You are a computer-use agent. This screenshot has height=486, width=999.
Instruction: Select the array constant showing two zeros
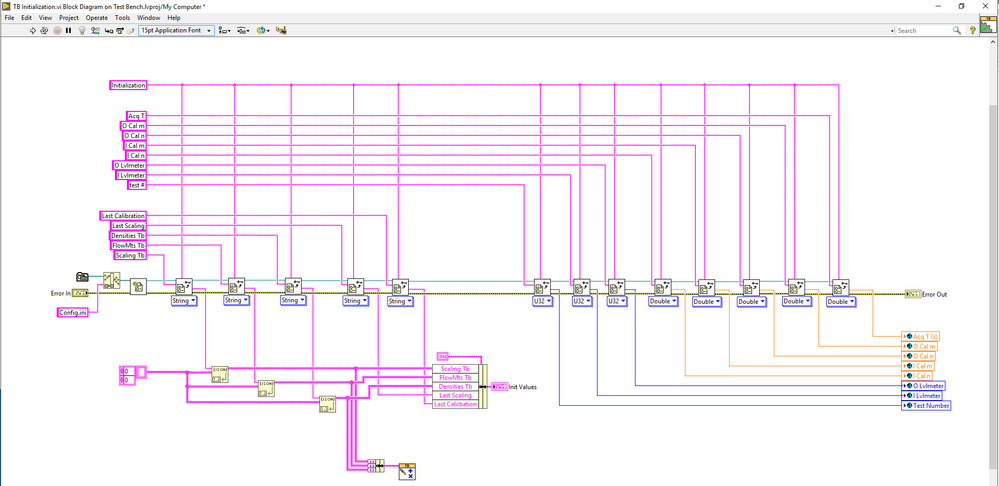point(133,375)
